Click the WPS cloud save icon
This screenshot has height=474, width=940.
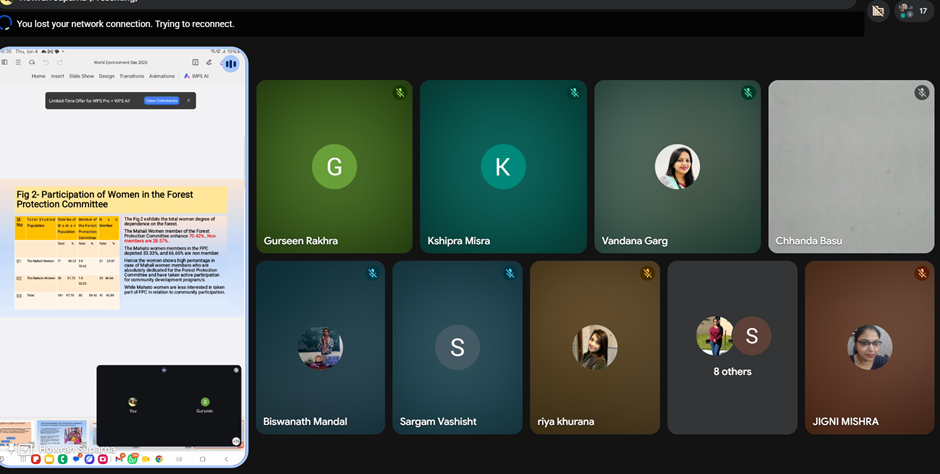[x=32, y=62]
